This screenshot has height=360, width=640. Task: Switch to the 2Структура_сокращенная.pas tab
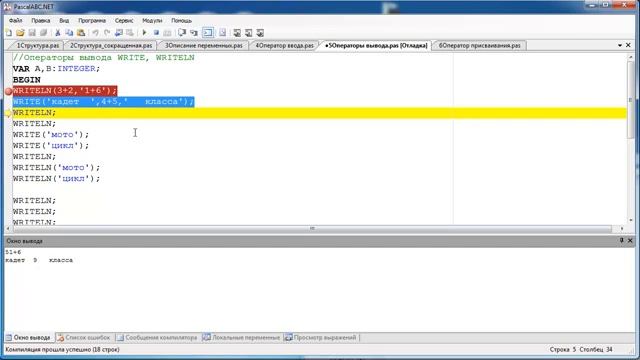pyautogui.click(x=111, y=45)
